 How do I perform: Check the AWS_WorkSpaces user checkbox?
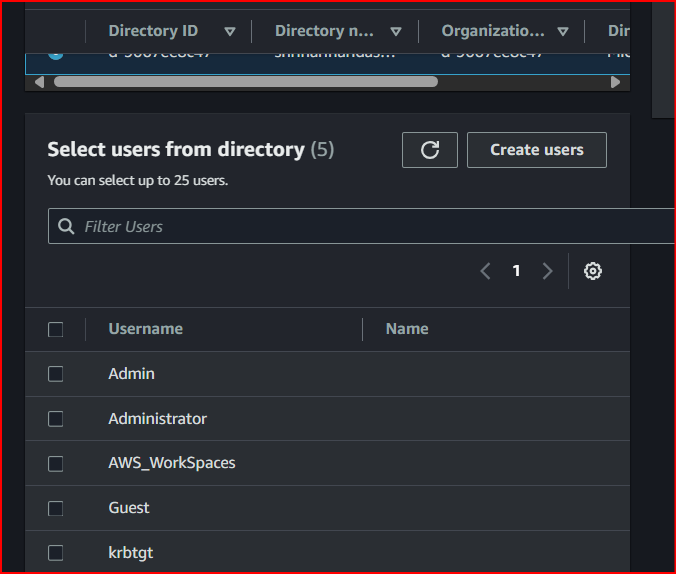(56, 464)
